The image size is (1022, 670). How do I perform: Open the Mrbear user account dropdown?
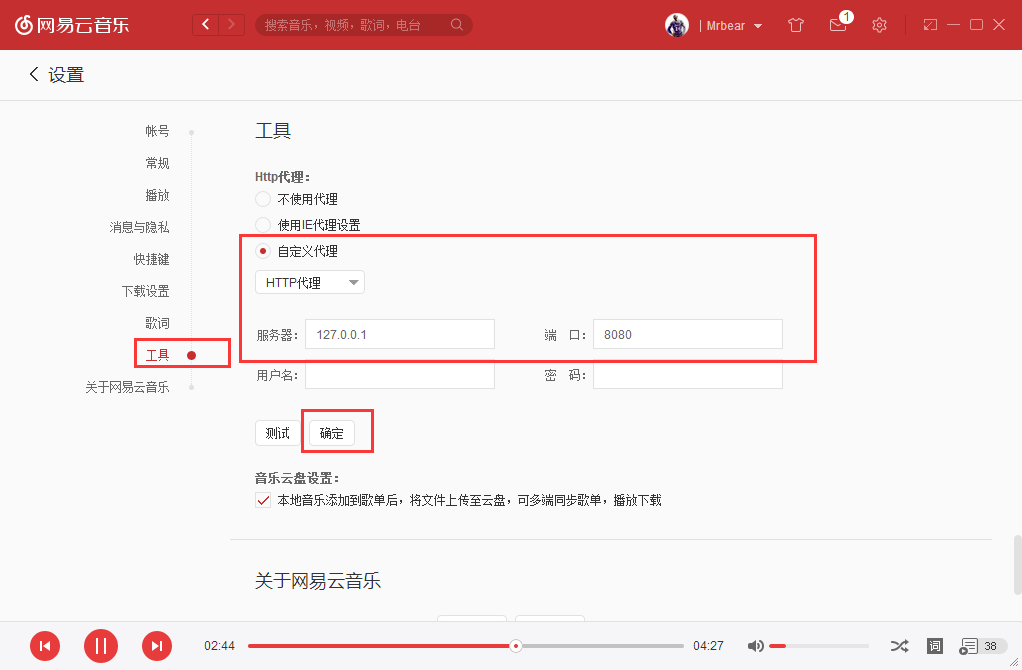tap(735, 25)
